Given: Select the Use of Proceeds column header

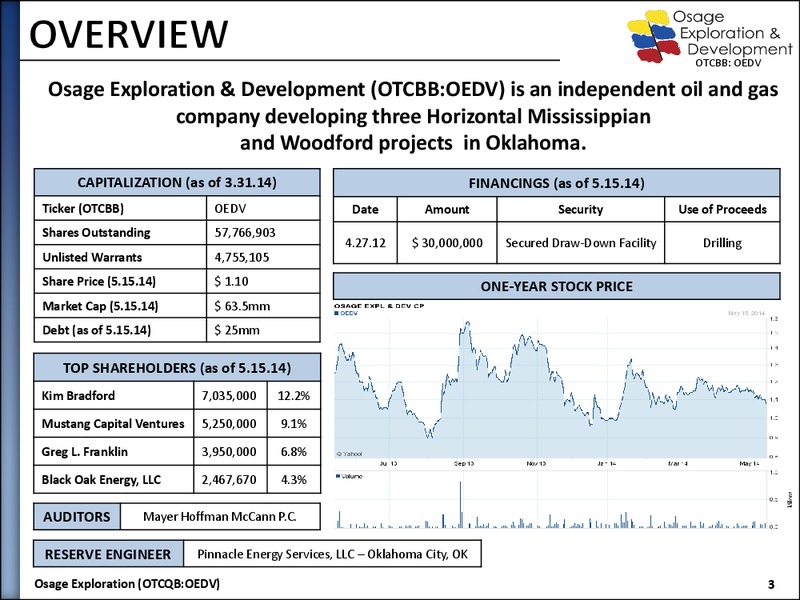Looking at the screenshot, I should point(722,209).
